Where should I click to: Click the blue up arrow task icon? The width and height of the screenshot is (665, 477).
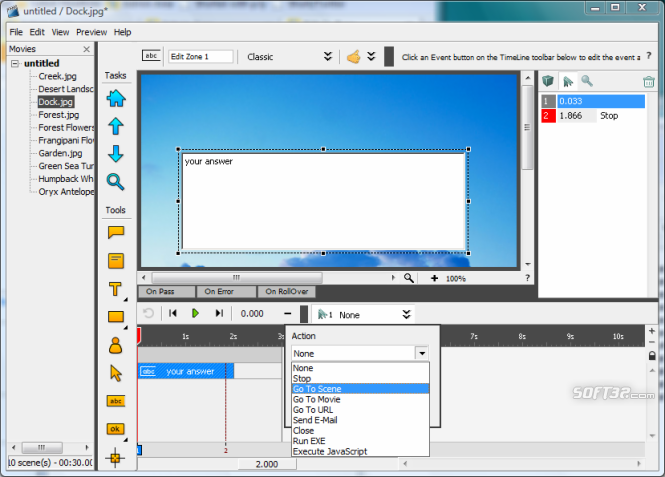tap(116, 126)
